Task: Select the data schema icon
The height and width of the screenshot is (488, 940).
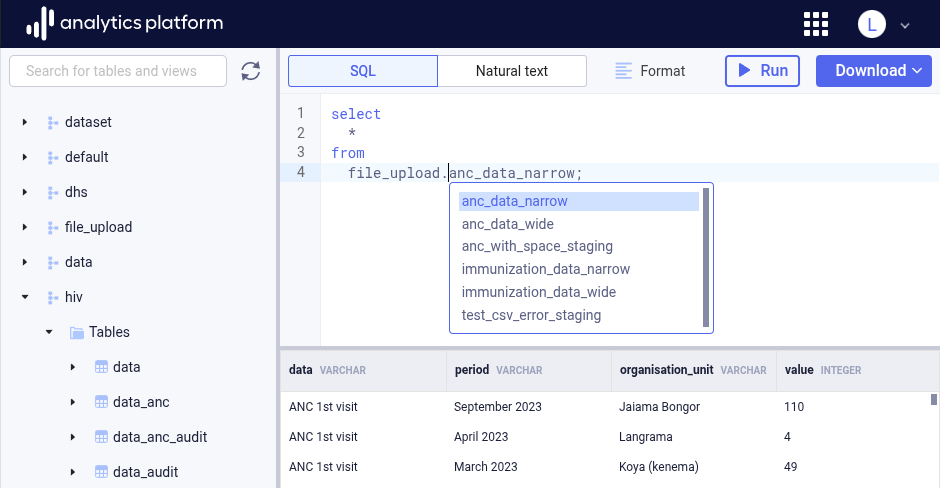Action: [53, 263]
